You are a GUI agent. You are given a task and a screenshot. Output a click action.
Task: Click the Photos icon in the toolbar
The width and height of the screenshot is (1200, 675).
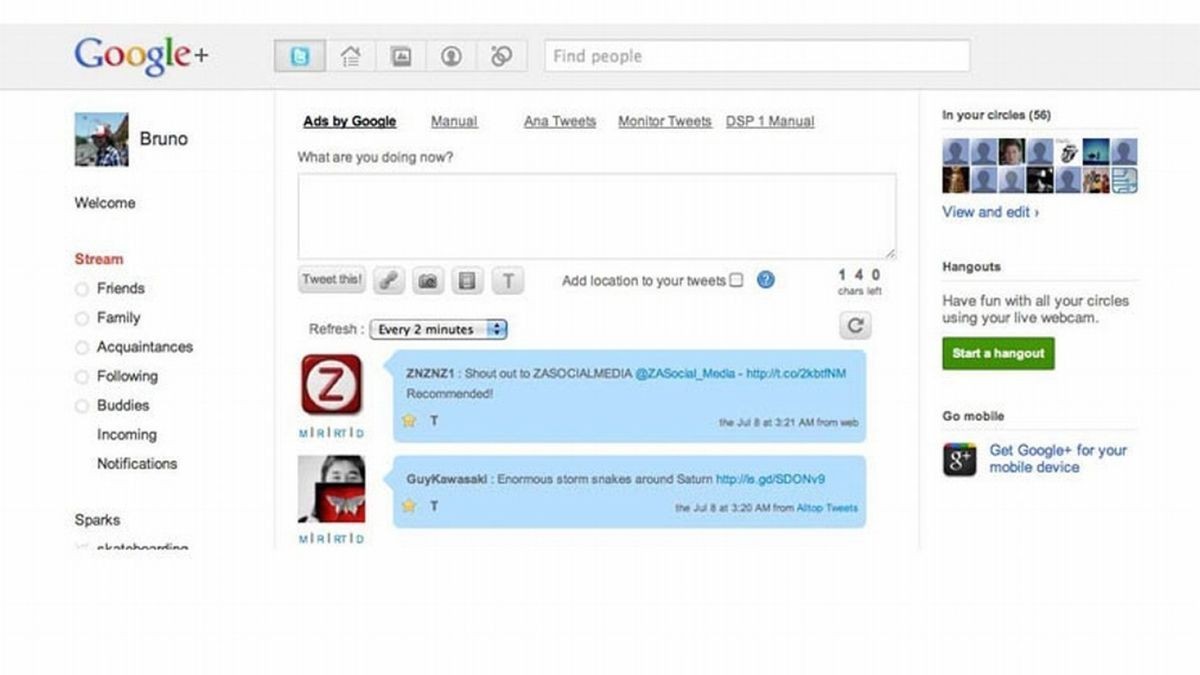pos(400,56)
